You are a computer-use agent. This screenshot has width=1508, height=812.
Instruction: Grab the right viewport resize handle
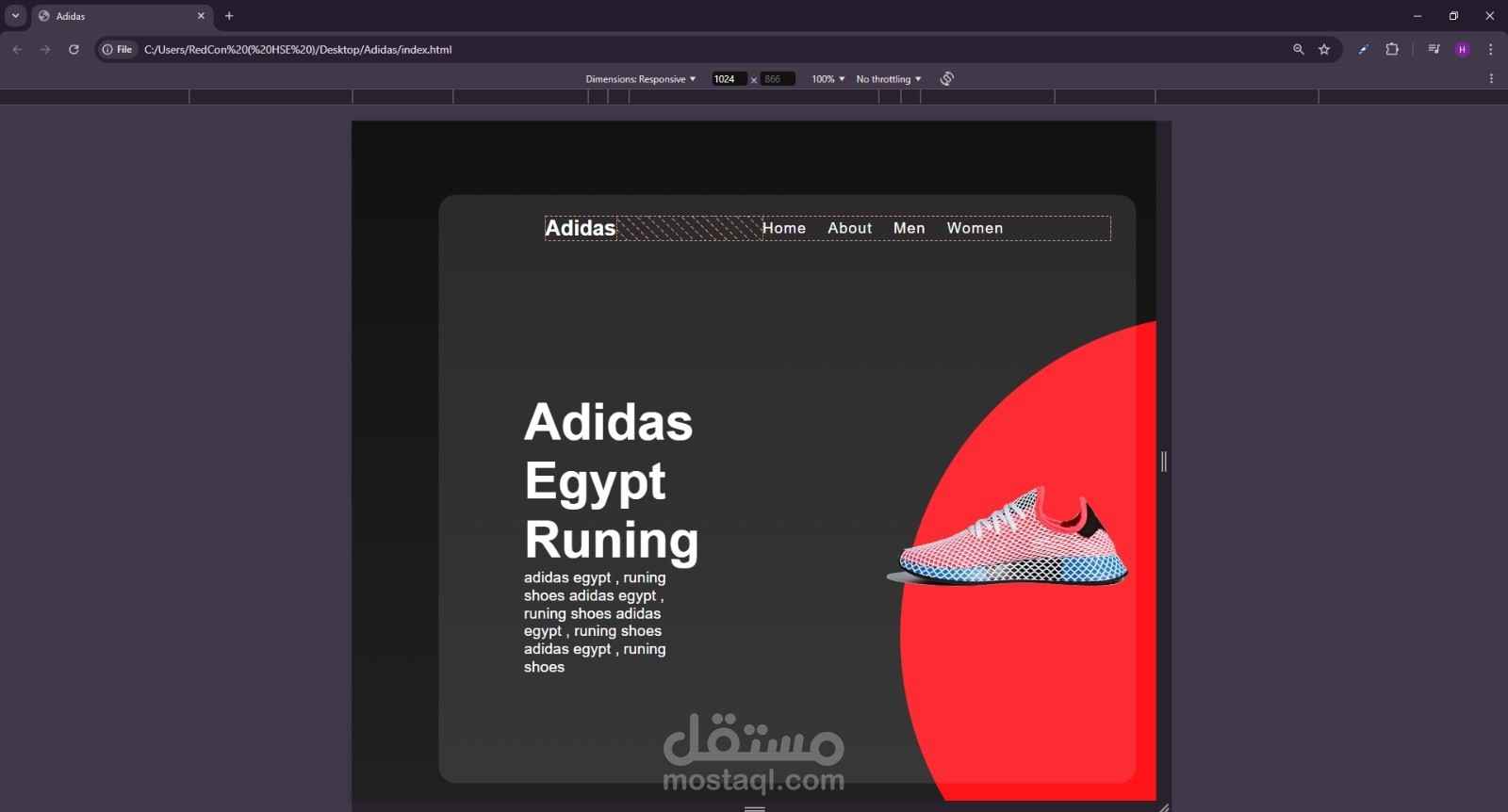1164,462
